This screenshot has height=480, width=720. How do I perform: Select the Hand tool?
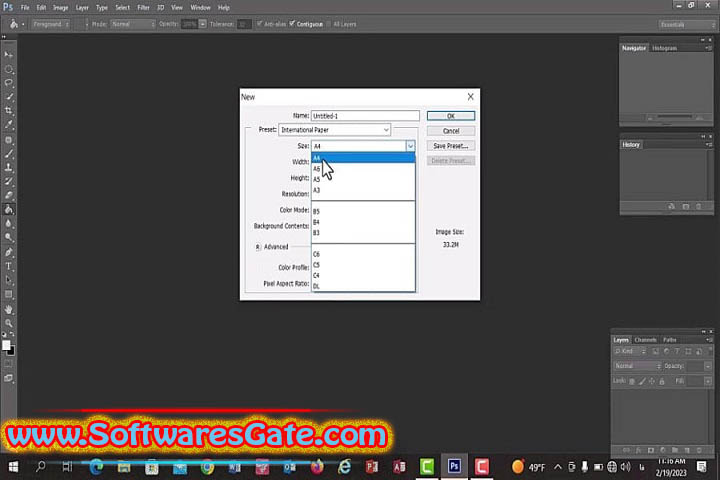click(8, 309)
